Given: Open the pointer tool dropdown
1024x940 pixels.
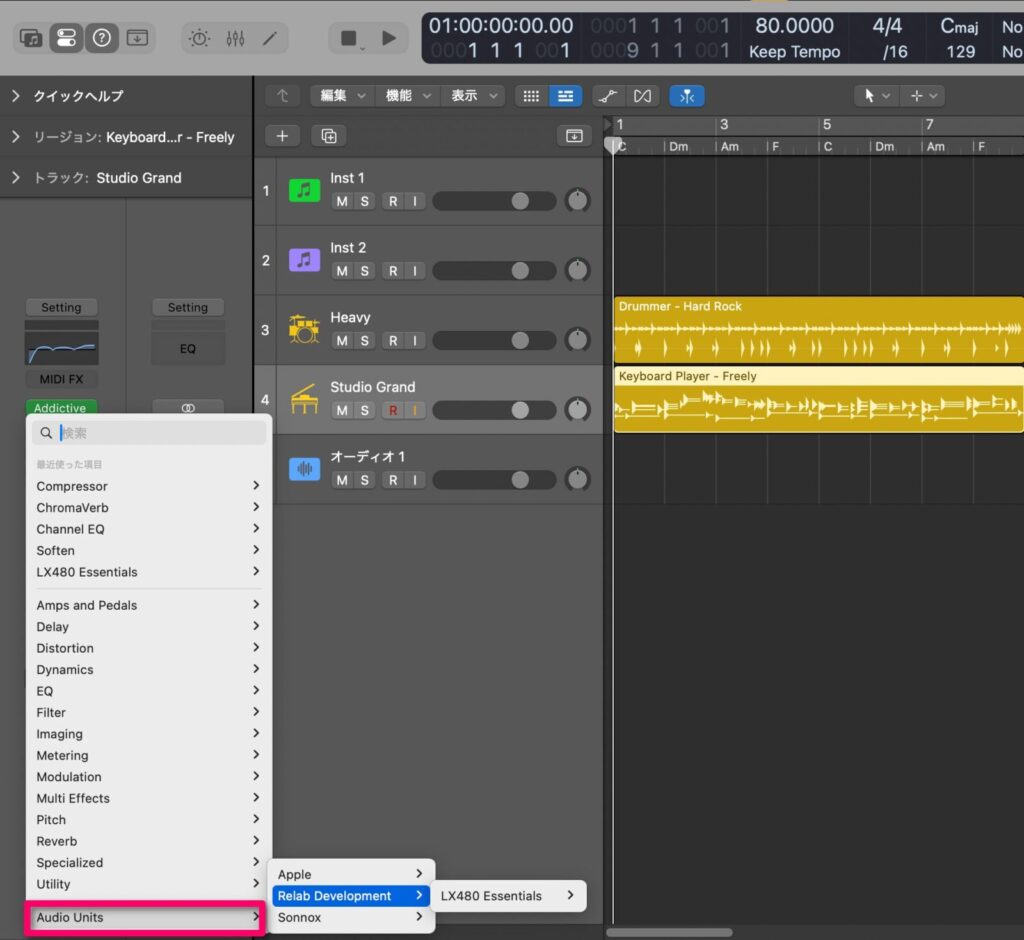Looking at the screenshot, I should coord(876,96).
